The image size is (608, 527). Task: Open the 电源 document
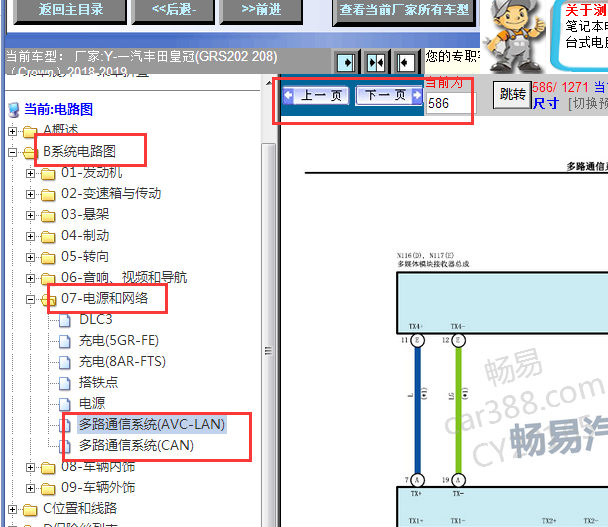(x=92, y=403)
